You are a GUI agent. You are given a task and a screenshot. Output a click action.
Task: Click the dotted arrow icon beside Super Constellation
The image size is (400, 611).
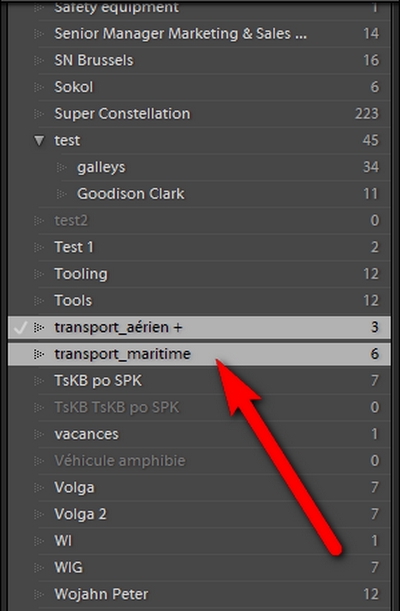click(39, 114)
